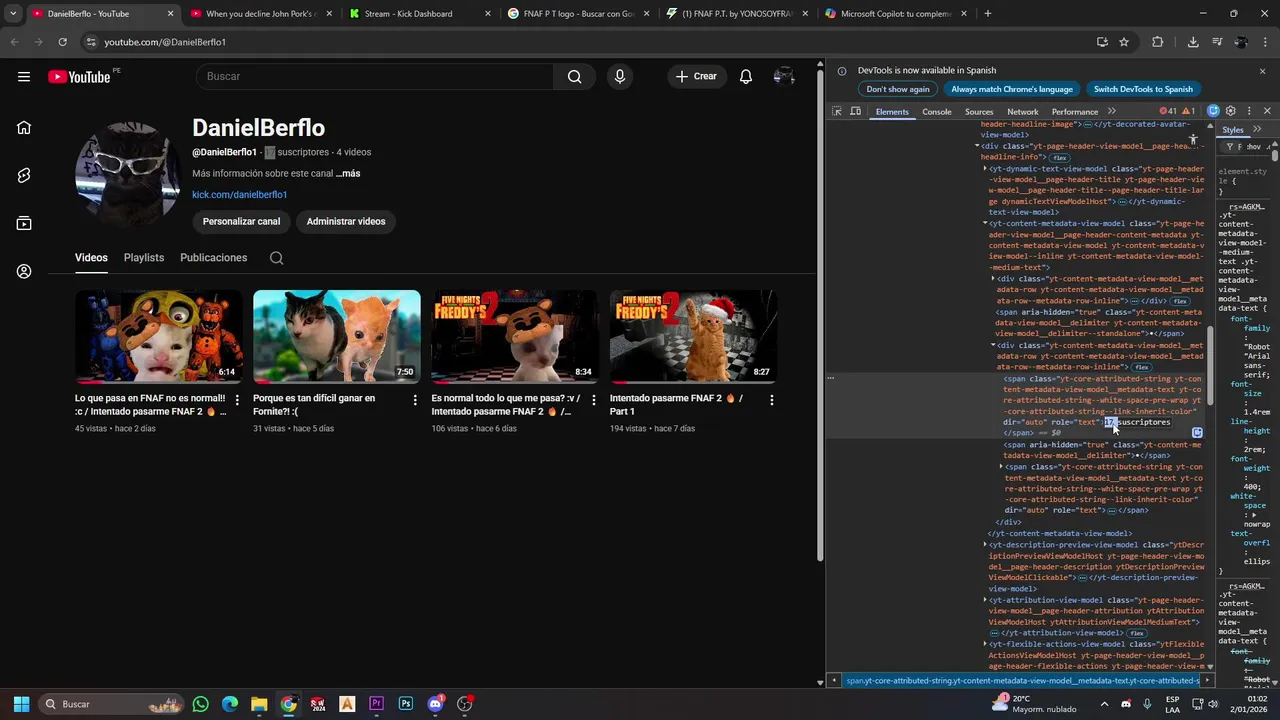Show more Styles pane tabs chevron
The image size is (1280, 720).
click(1257, 130)
